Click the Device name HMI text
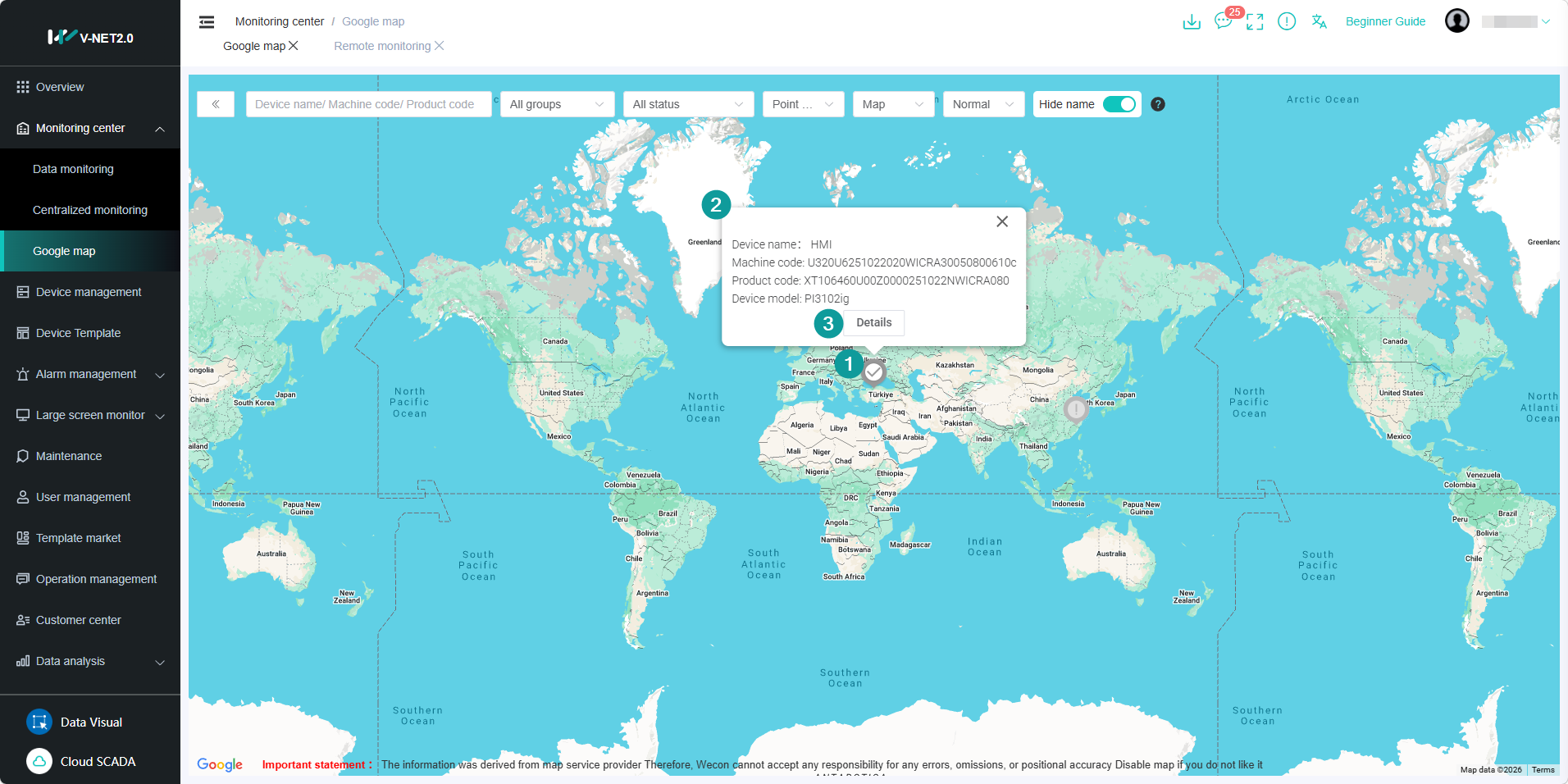 pyautogui.click(x=782, y=244)
